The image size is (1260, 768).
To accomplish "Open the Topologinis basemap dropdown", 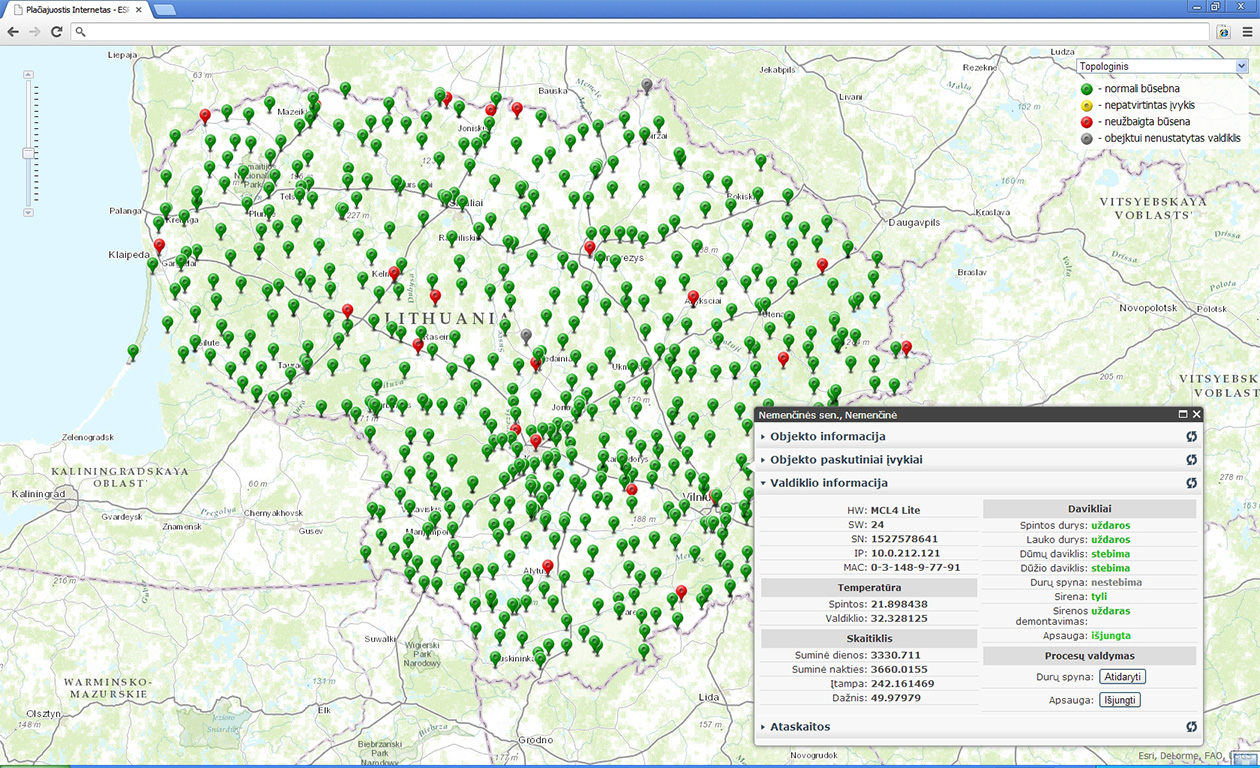I will 1163,66.
